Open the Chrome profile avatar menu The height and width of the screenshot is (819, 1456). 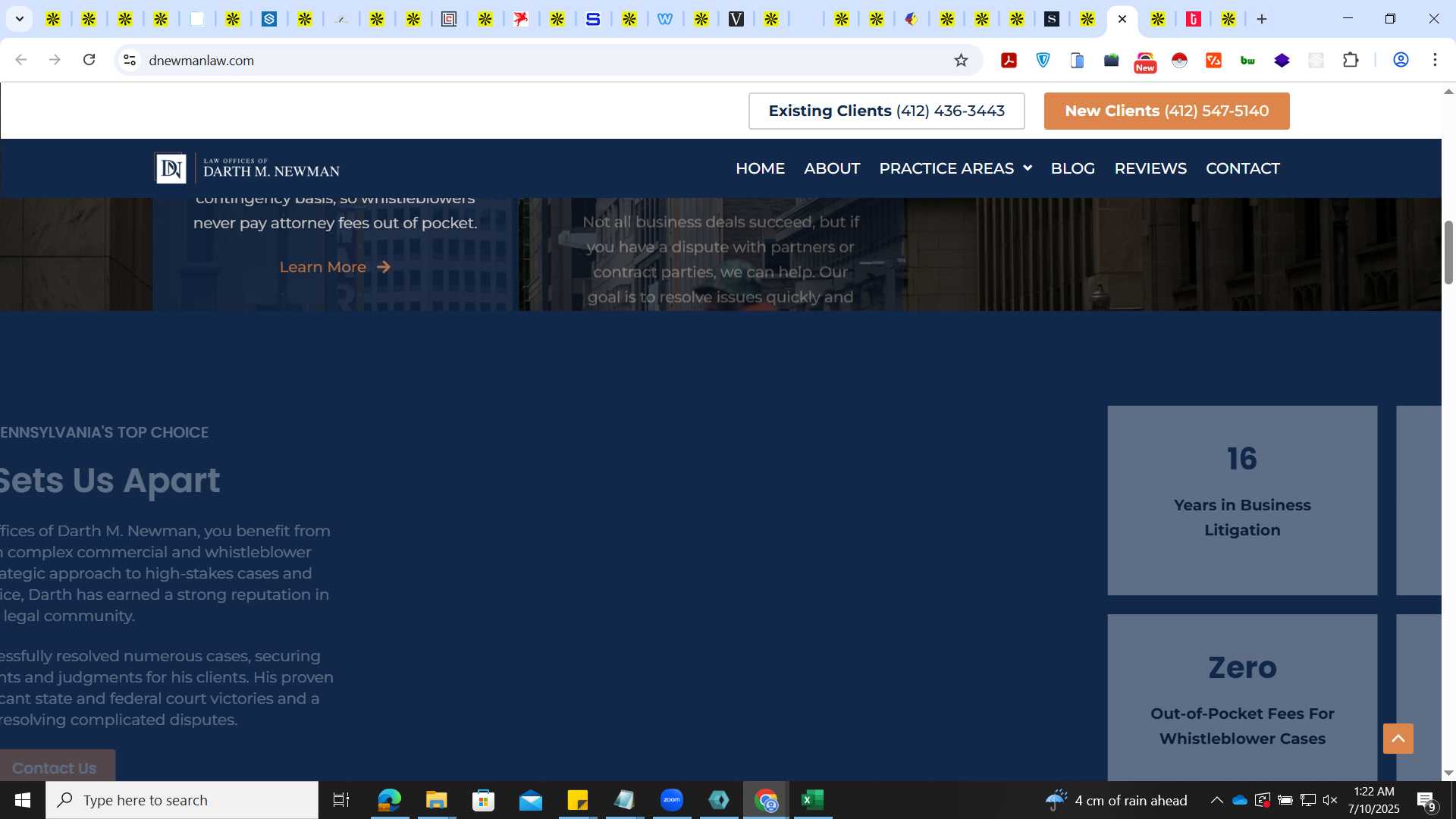[x=1401, y=60]
